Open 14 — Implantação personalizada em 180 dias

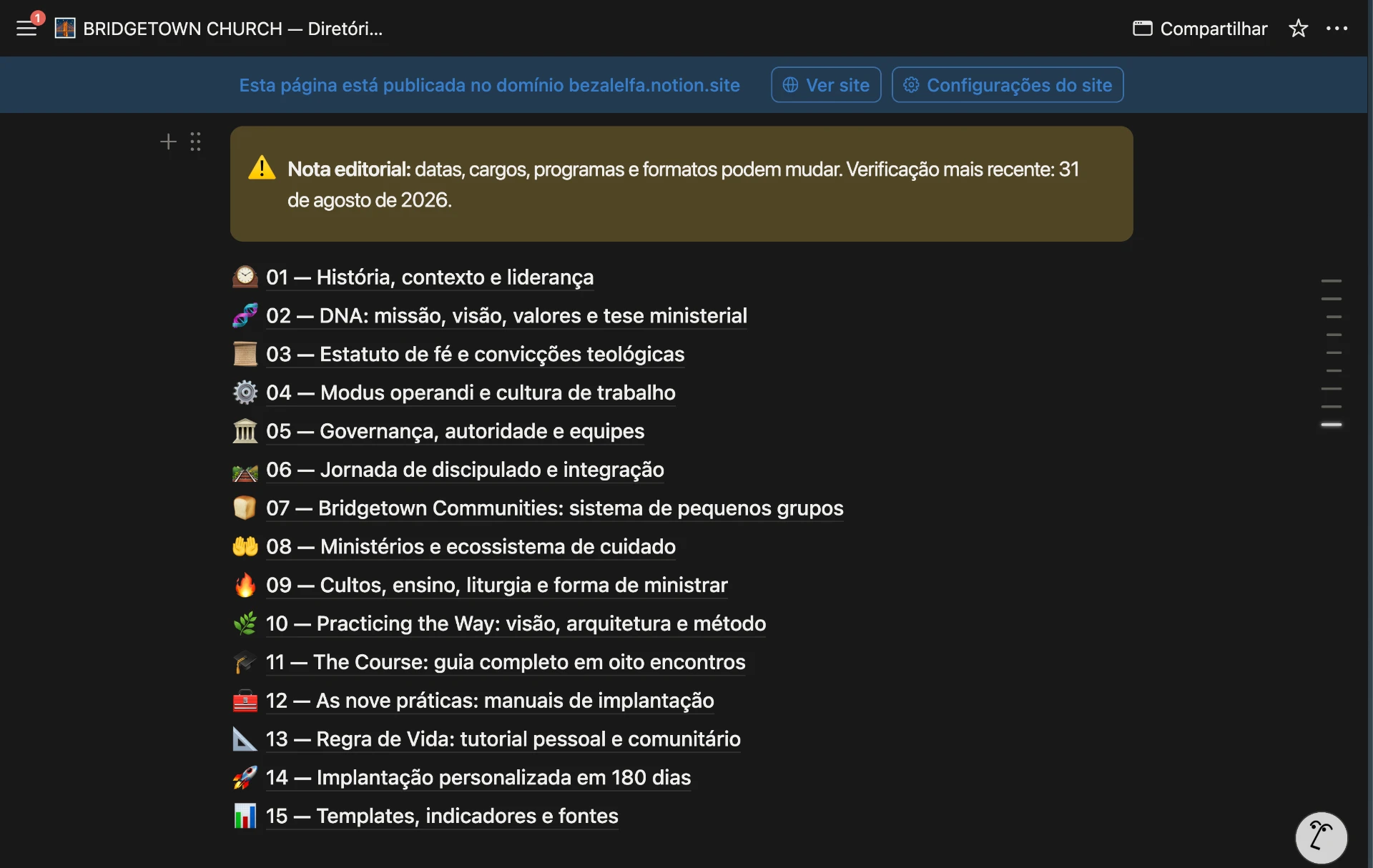click(x=478, y=778)
